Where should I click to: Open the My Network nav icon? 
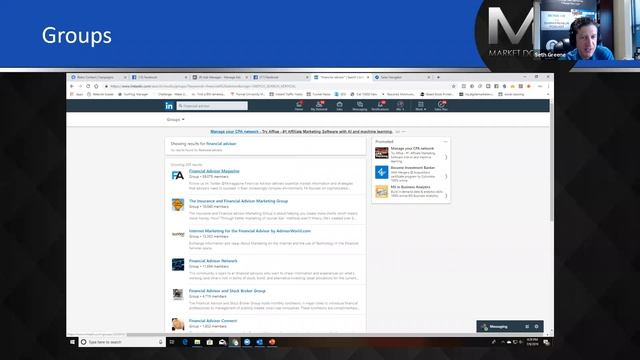[x=319, y=106]
